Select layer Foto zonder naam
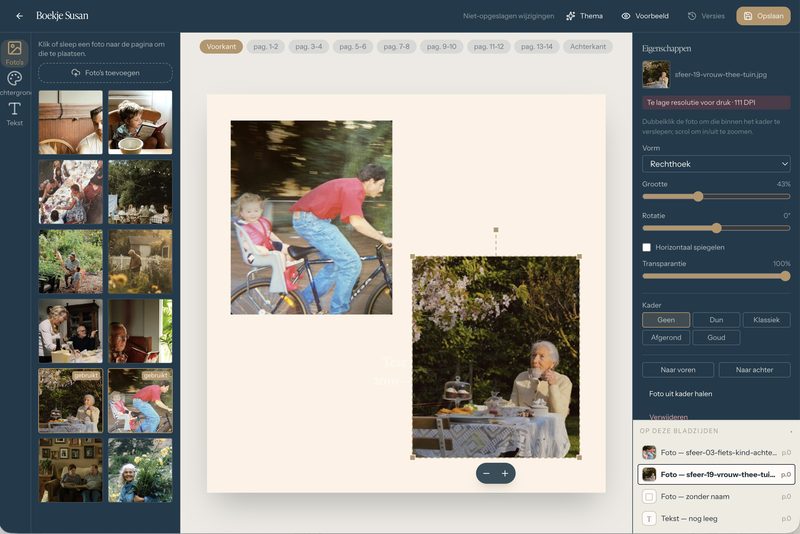The image size is (800, 534). (x=716, y=496)
